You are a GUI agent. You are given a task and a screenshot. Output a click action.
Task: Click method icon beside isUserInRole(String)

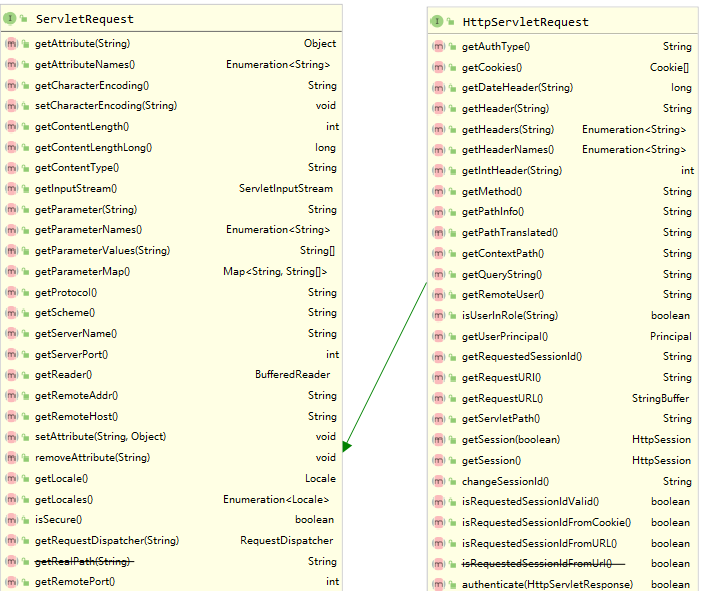click(439, 316)
